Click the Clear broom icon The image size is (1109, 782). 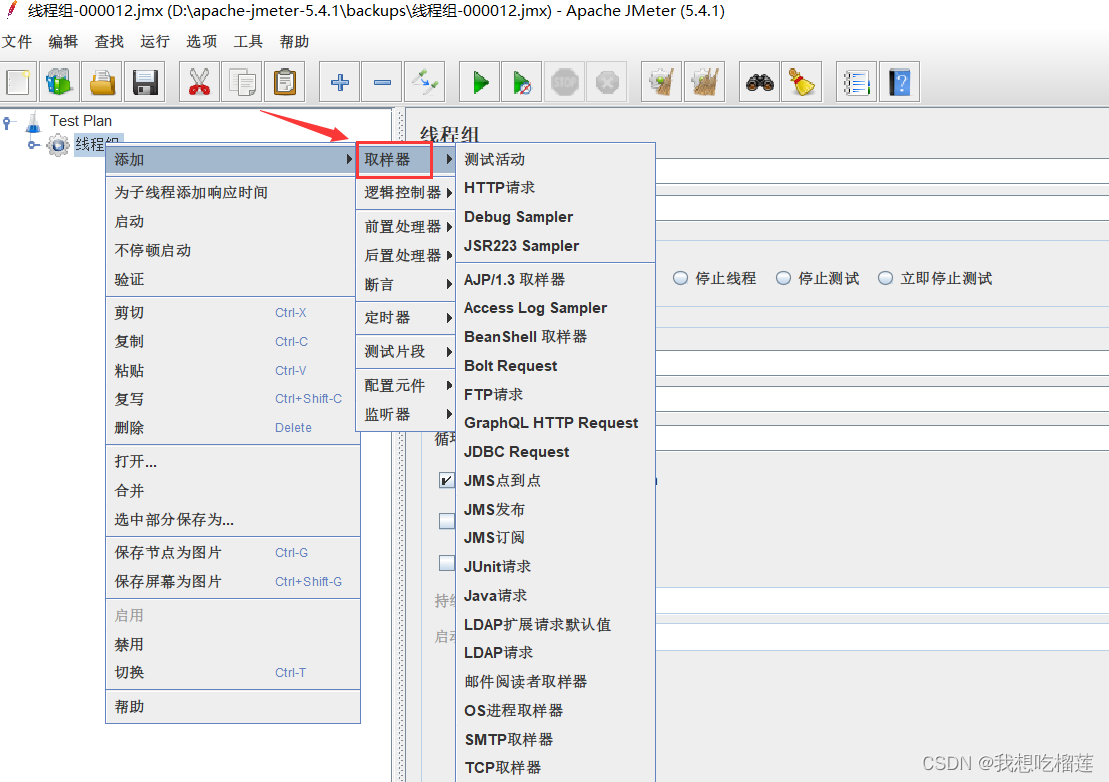point(661,82)
